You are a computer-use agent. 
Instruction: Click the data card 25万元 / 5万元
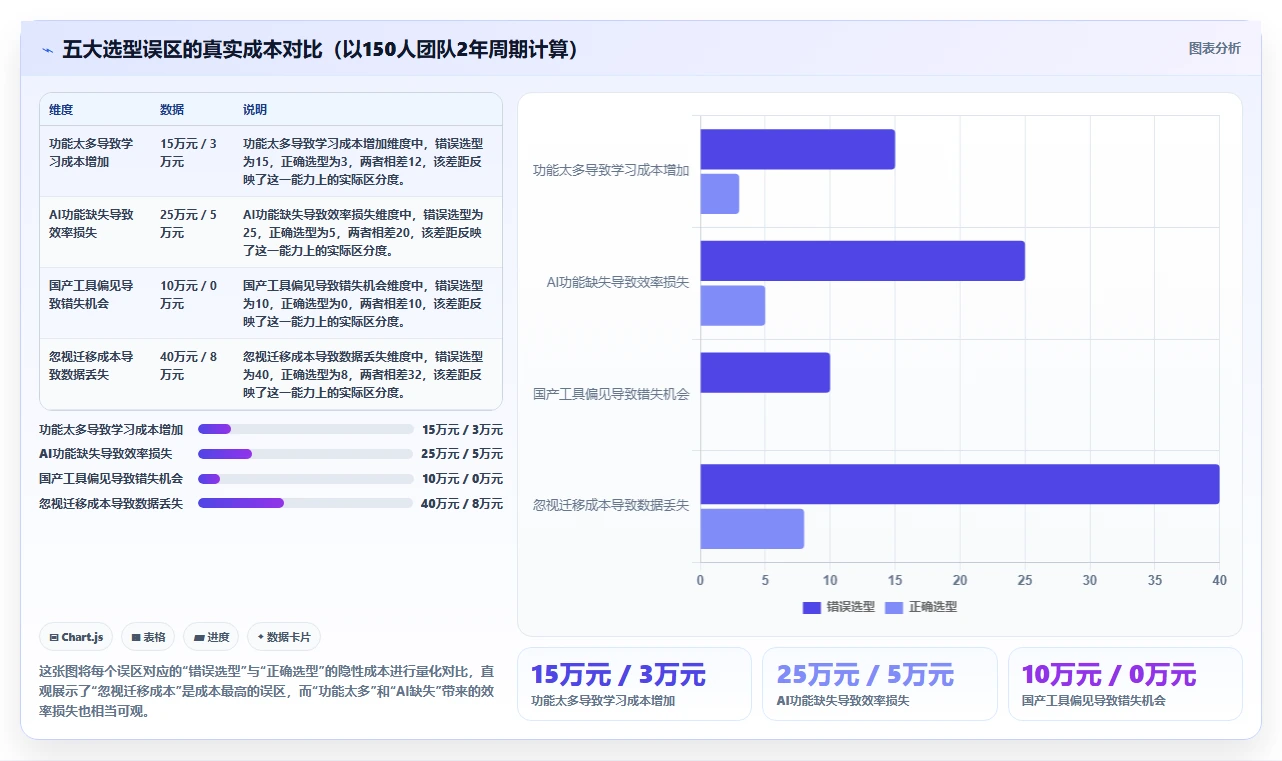tap(879, 684)
